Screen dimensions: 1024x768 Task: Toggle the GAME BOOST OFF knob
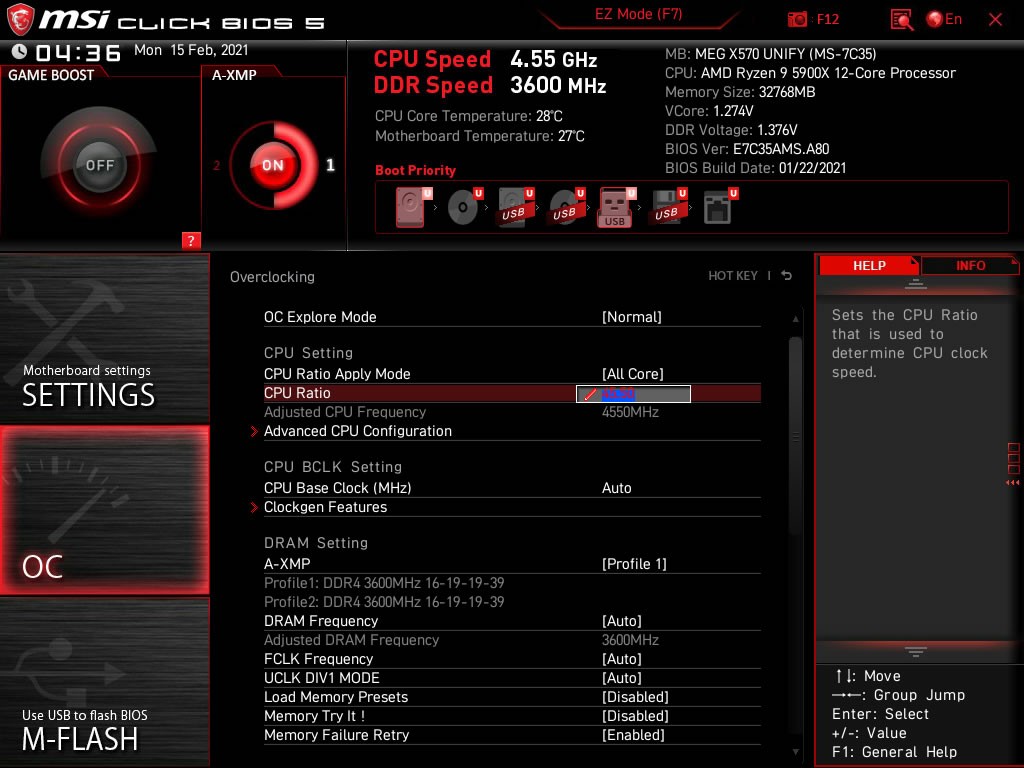coord(99,165)
